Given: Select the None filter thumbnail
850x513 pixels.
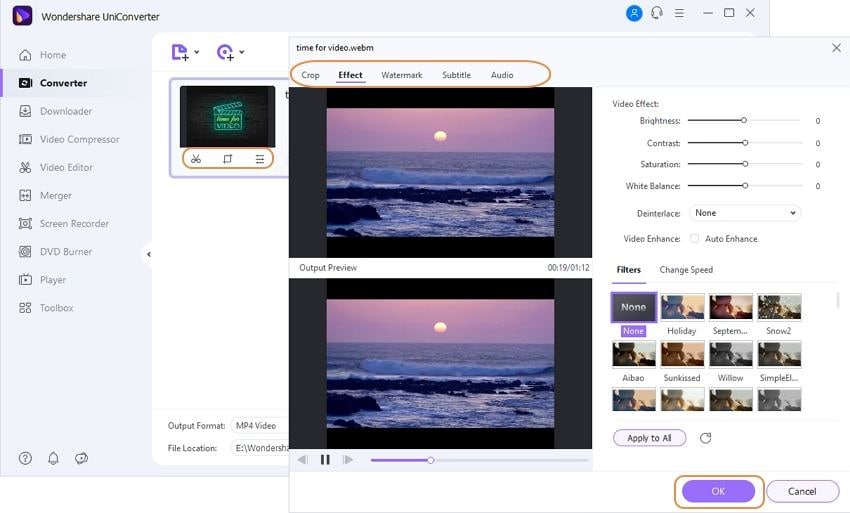Looking at the screenshot, I should (634, 307).
